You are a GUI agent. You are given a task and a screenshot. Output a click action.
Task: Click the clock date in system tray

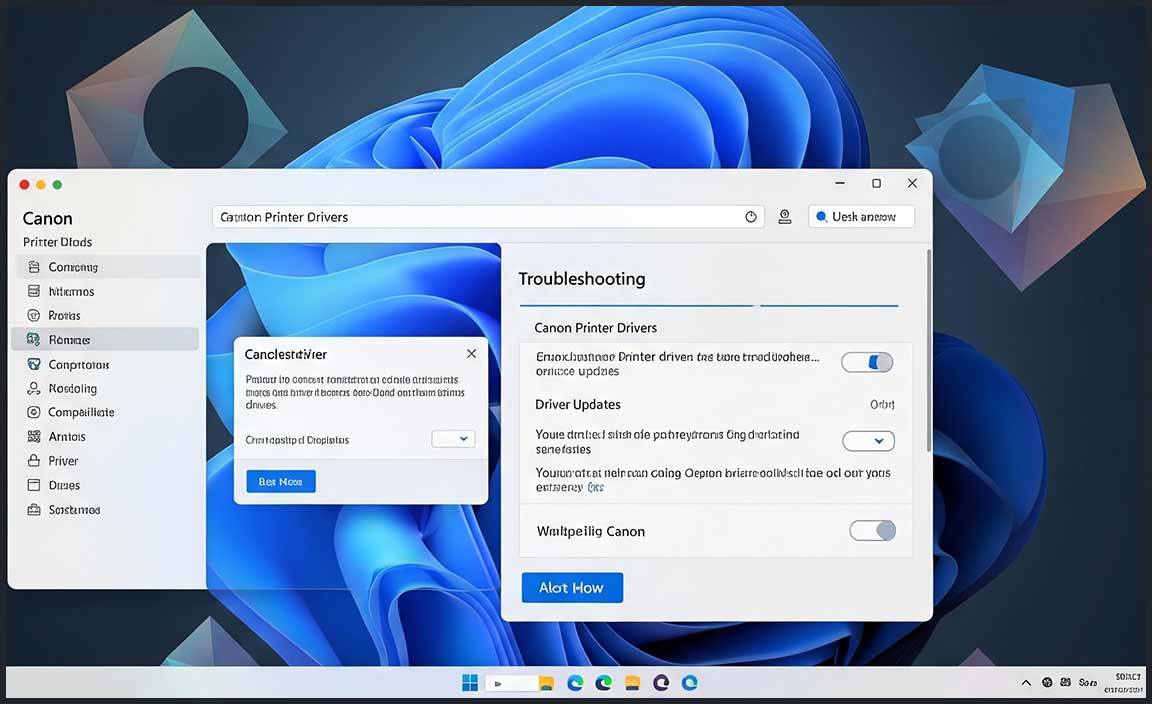click(x=1123, y=683)
